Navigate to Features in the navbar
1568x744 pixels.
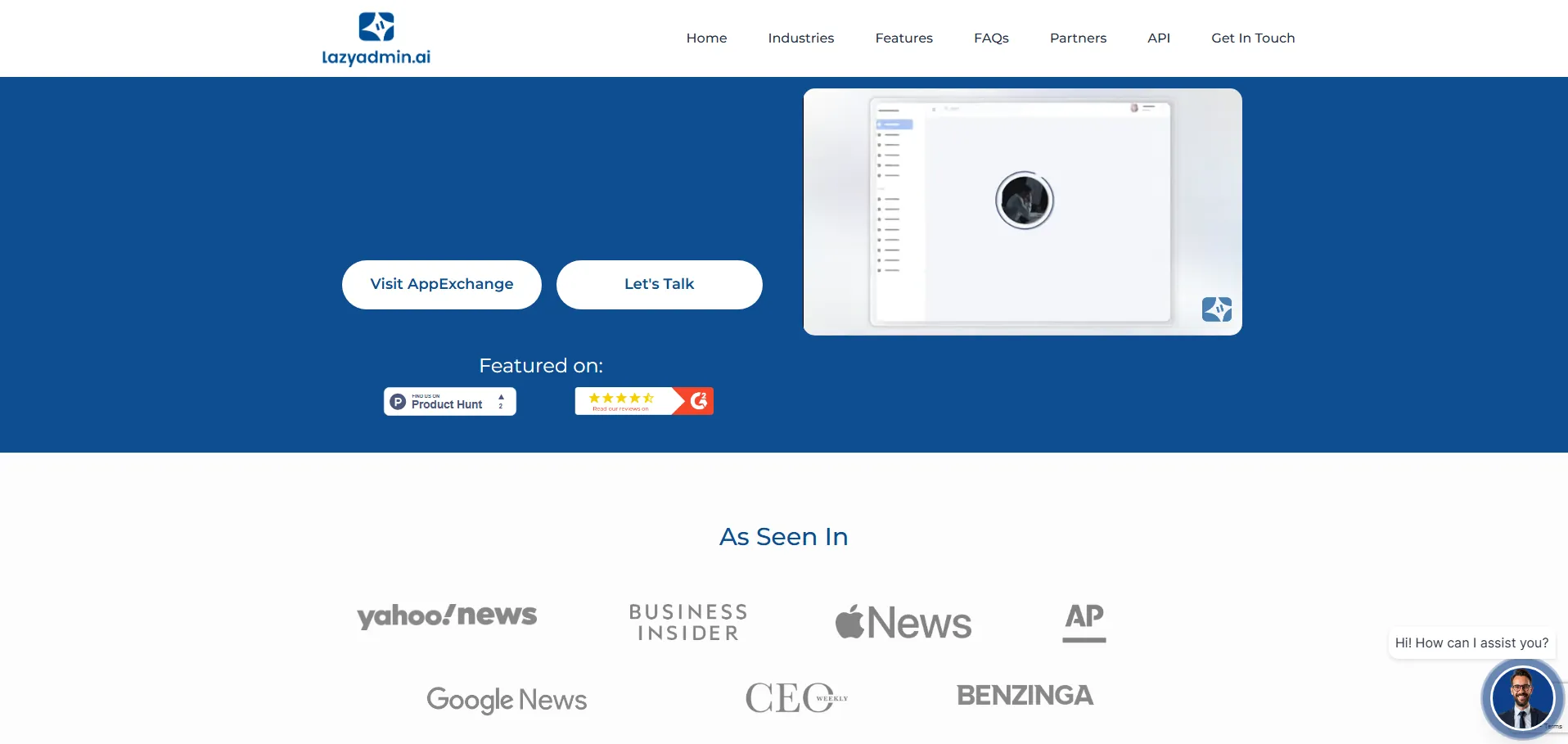(x=903, y=38)
